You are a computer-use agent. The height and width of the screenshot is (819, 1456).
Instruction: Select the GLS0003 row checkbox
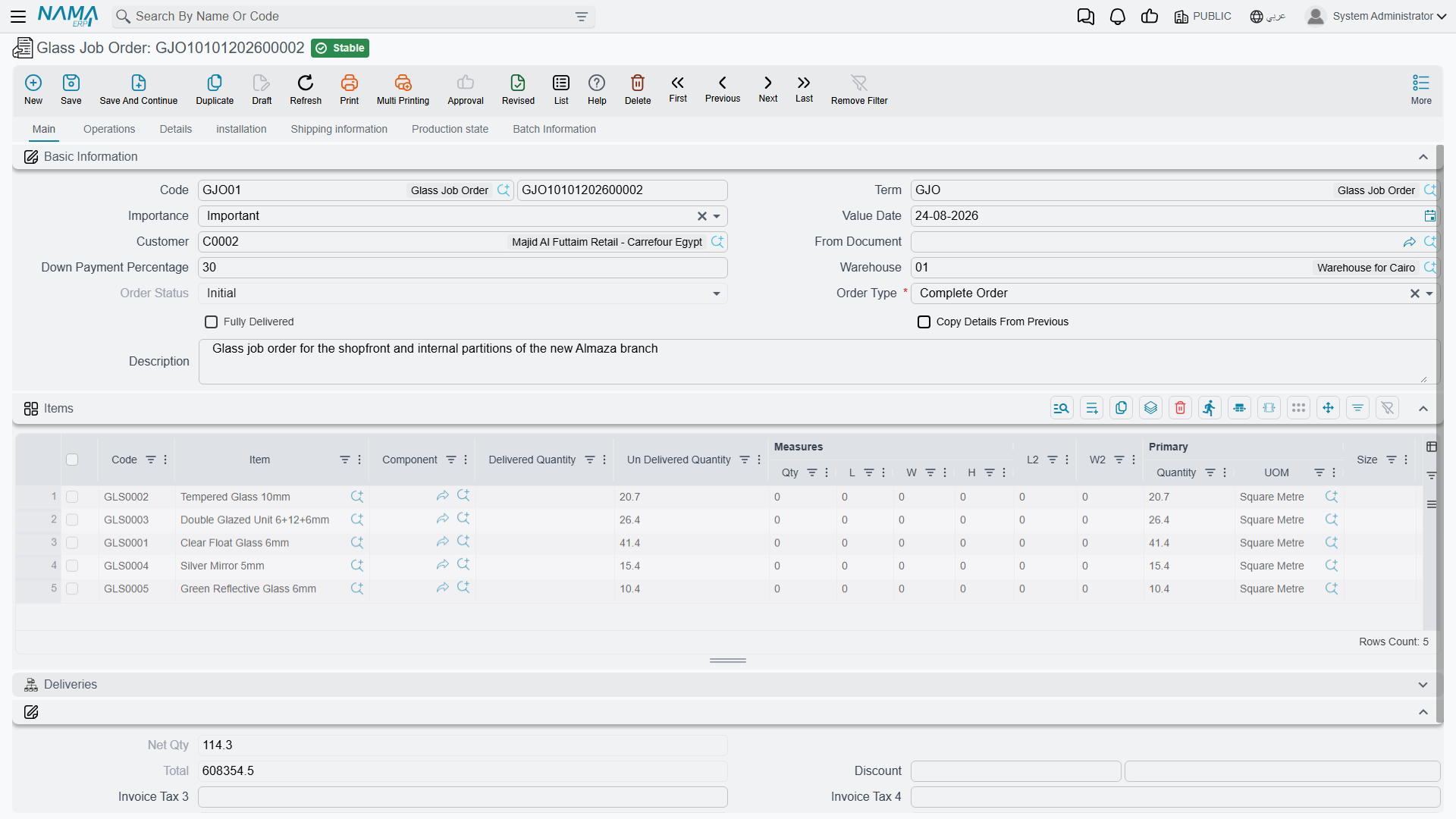coord(72,519)
